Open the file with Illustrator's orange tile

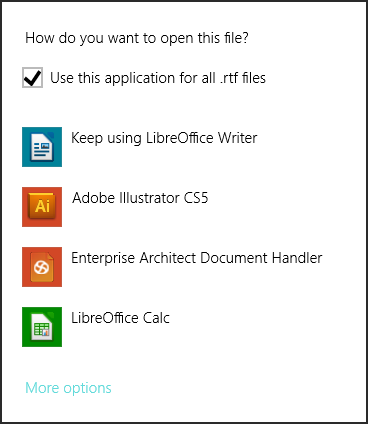42,207
